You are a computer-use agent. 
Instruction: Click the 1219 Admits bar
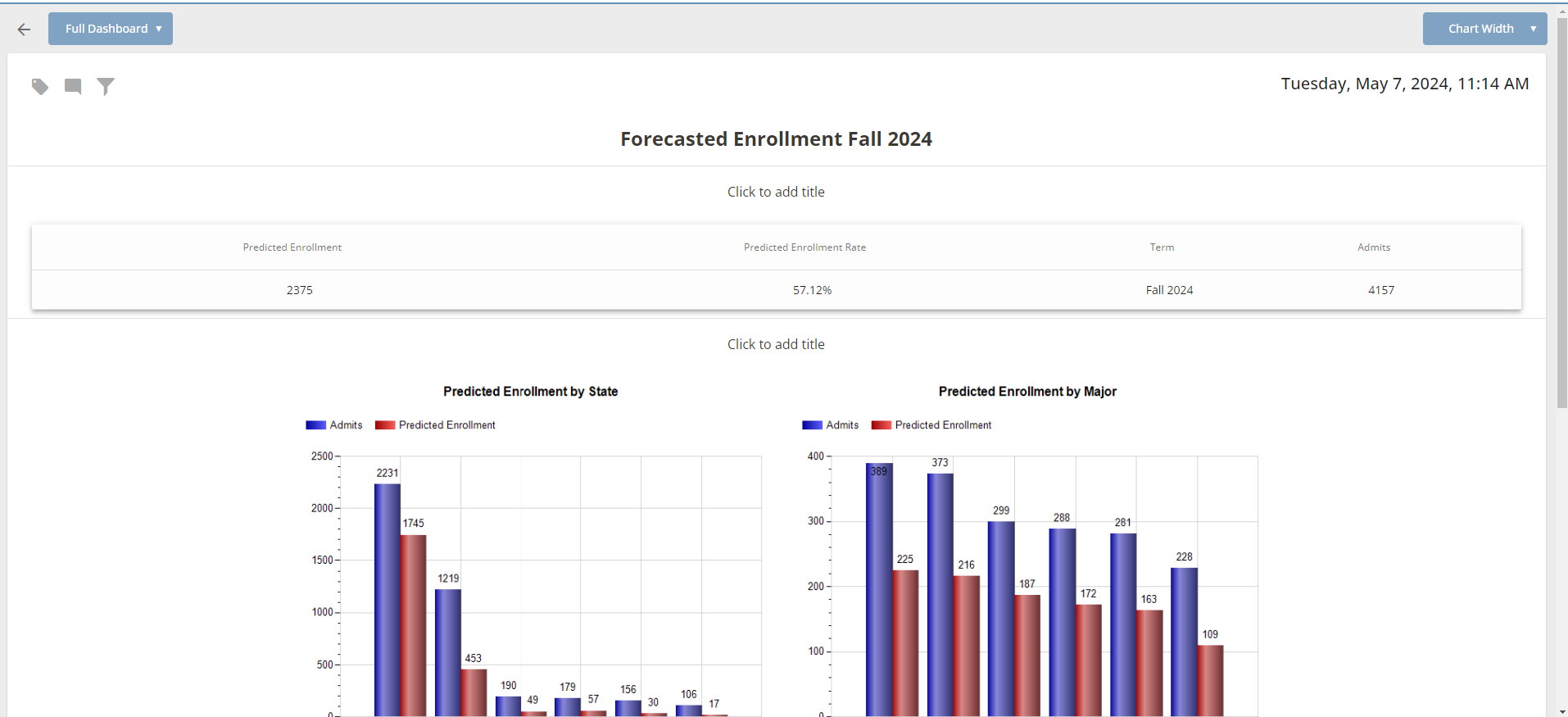pyautogui.click(x=448, y=653)
